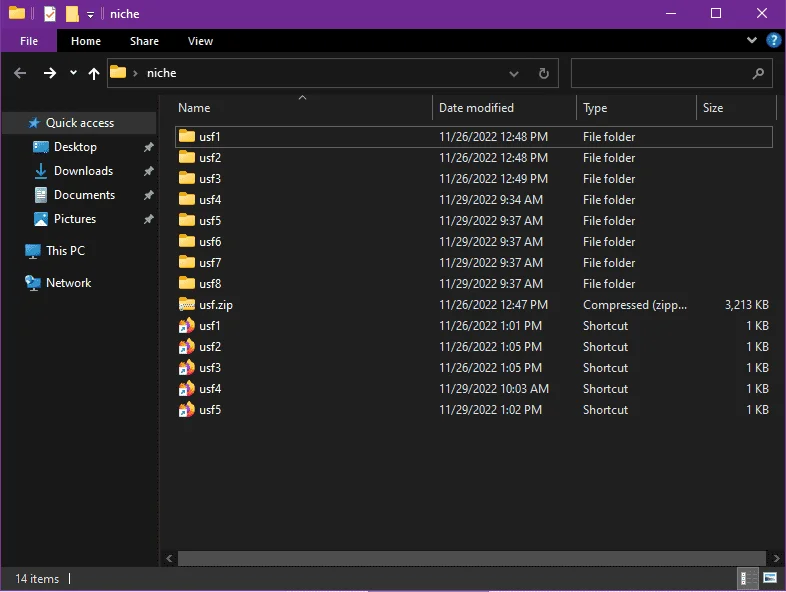Screen dimensions: 786x592
Task: Click the pin icon next to Downloads
Action: (148, 171)
